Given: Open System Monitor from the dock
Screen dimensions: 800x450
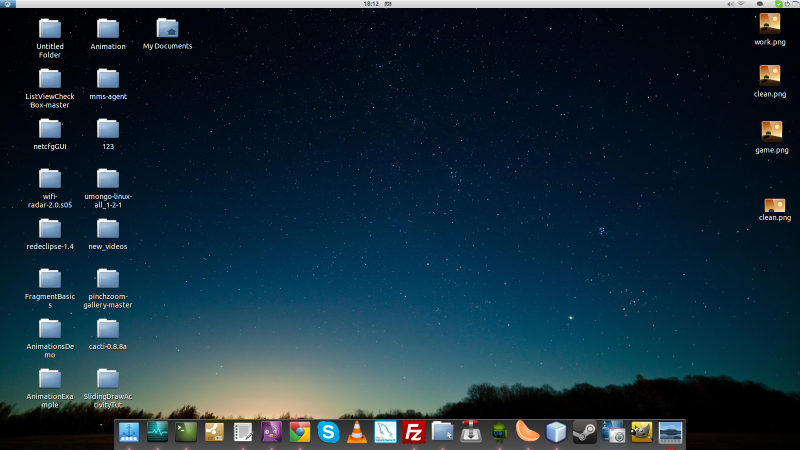Looking at the screenshot, I should [x=157, y=432].
